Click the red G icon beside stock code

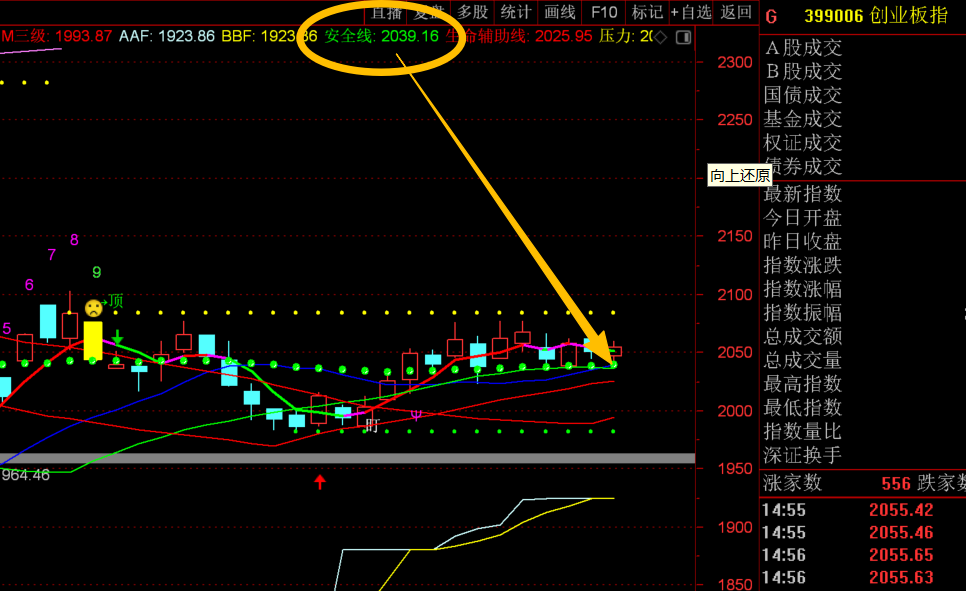pos(771,17)
